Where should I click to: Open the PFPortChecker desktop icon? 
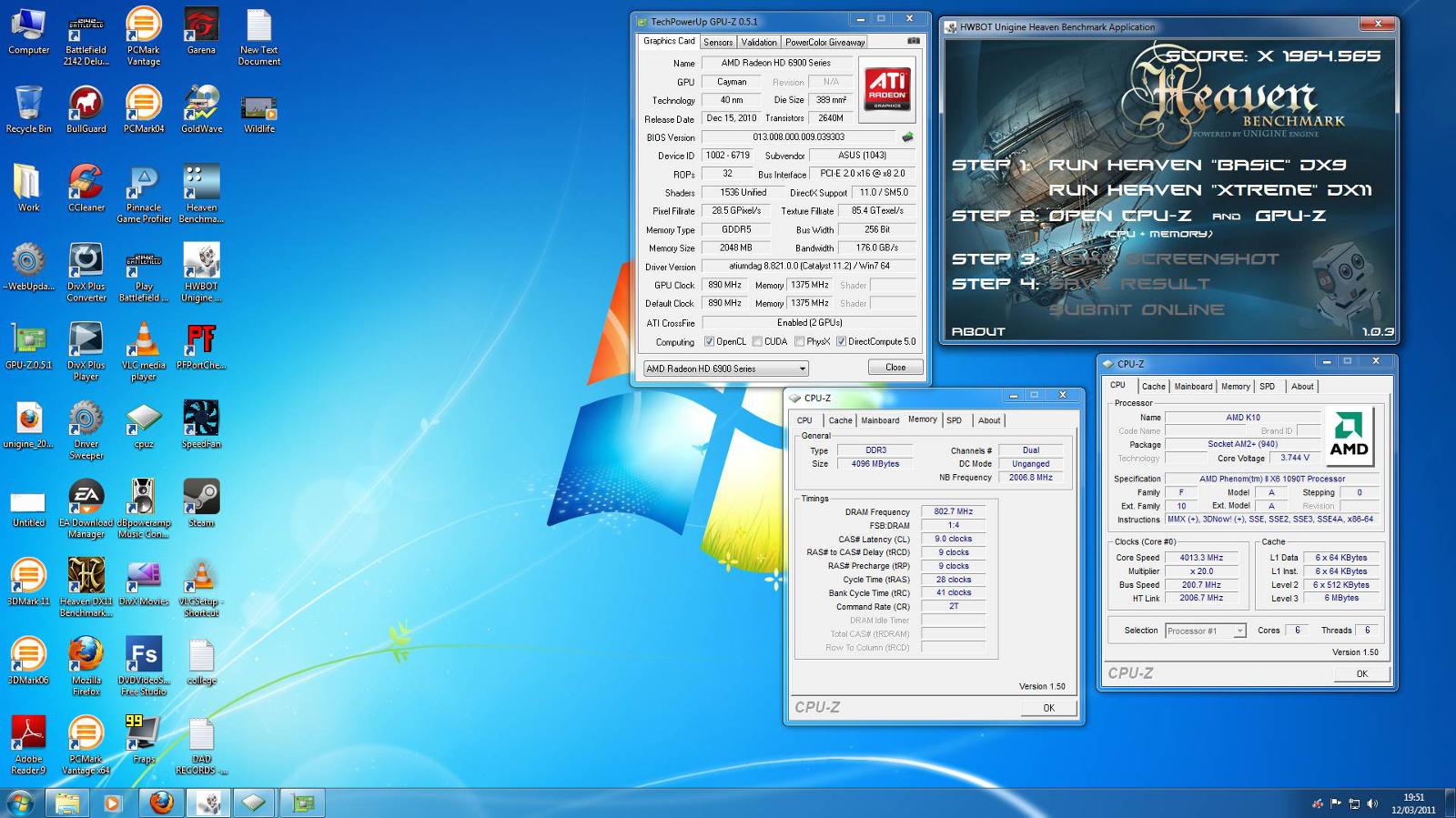point(201,347)
